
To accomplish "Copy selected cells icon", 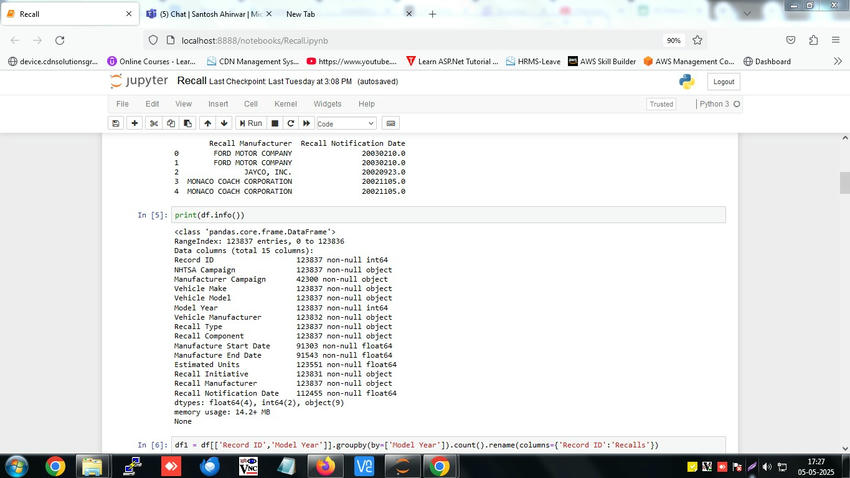I will (x=171, y=124).
